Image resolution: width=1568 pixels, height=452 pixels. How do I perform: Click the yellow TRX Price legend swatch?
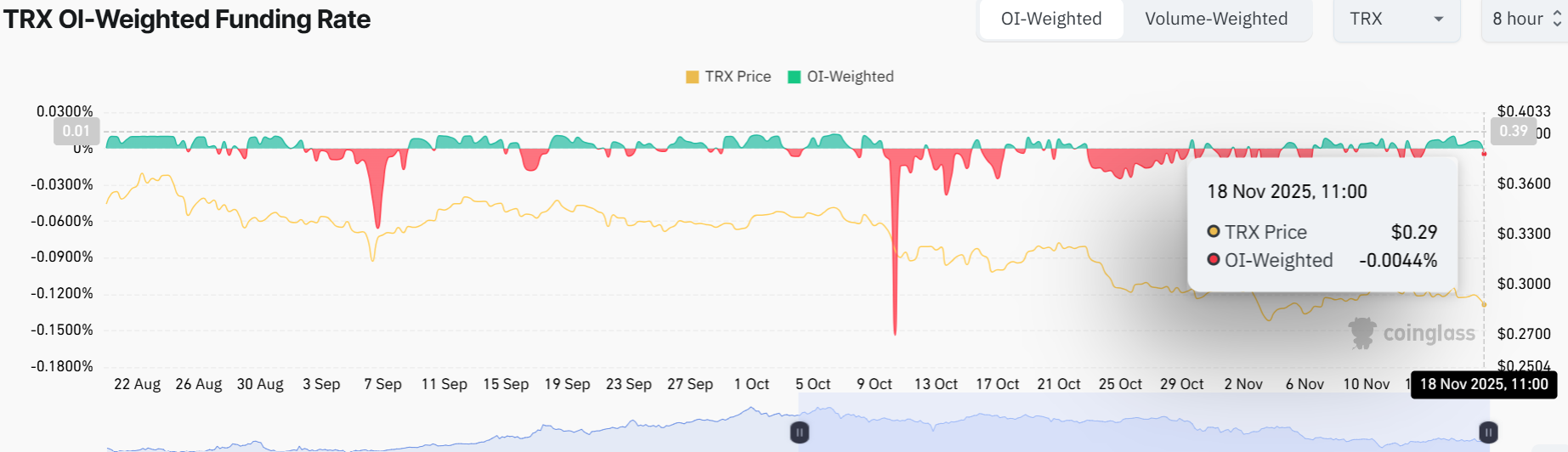click(692, 76)
